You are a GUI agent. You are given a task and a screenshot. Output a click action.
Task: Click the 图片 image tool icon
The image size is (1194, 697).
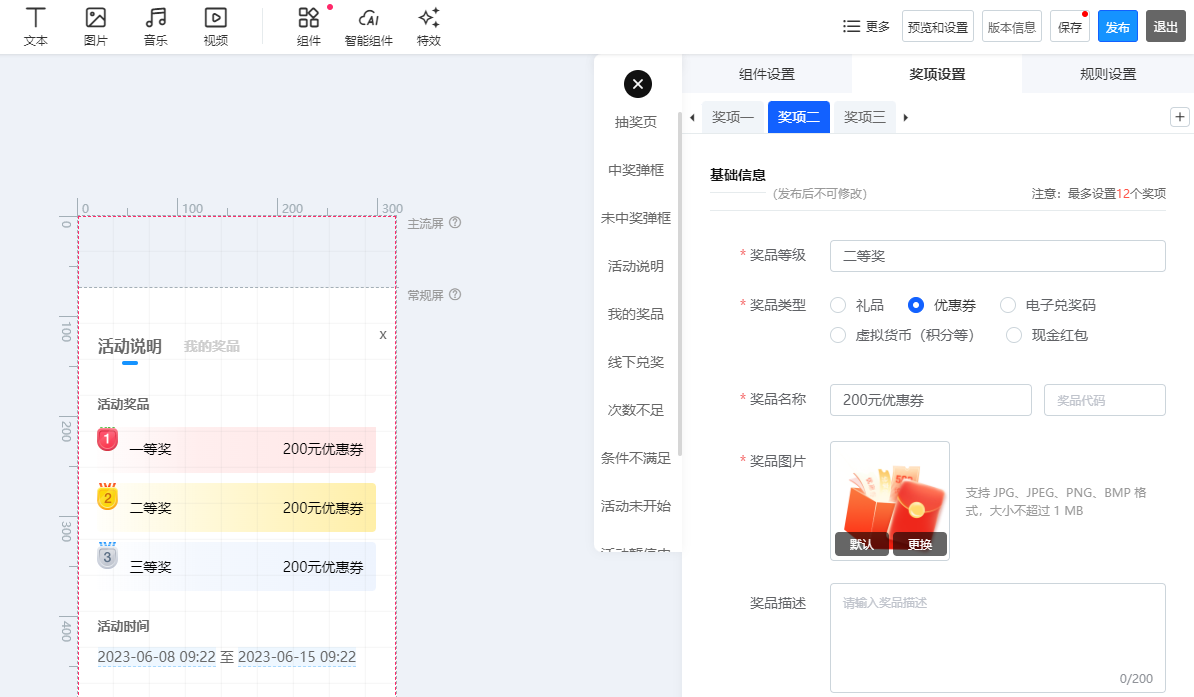pyautogui.click(x=96, y=18)
